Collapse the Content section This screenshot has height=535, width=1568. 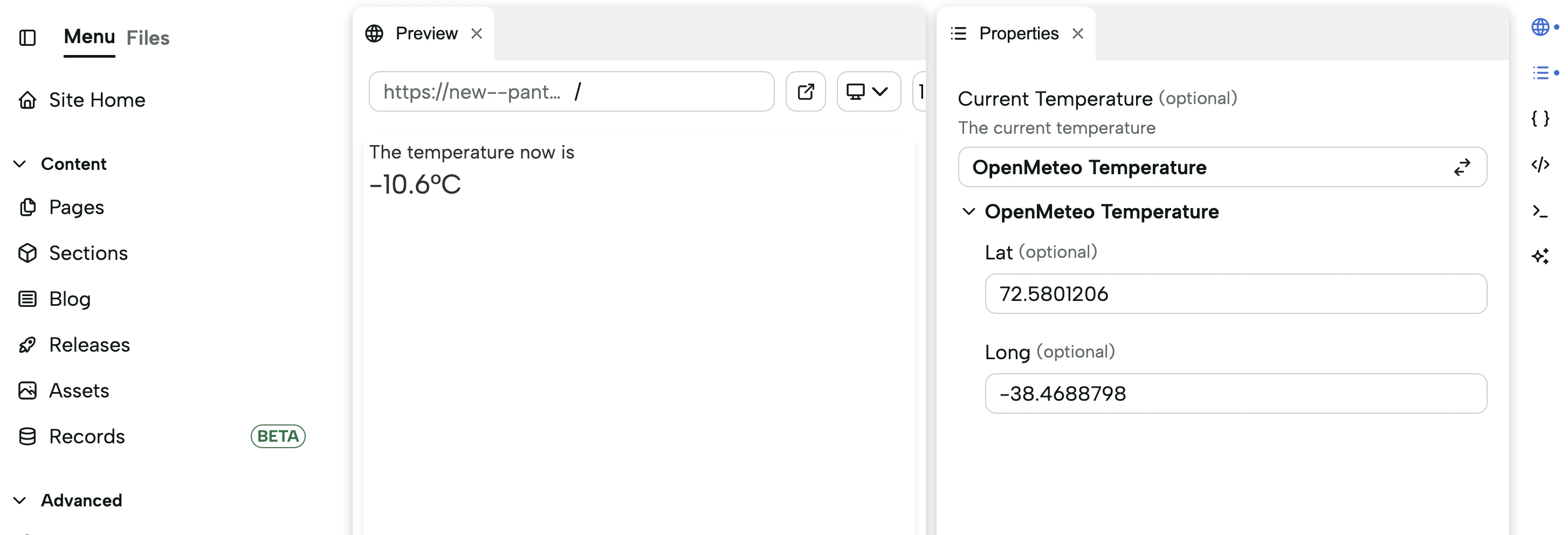(19, 164)
